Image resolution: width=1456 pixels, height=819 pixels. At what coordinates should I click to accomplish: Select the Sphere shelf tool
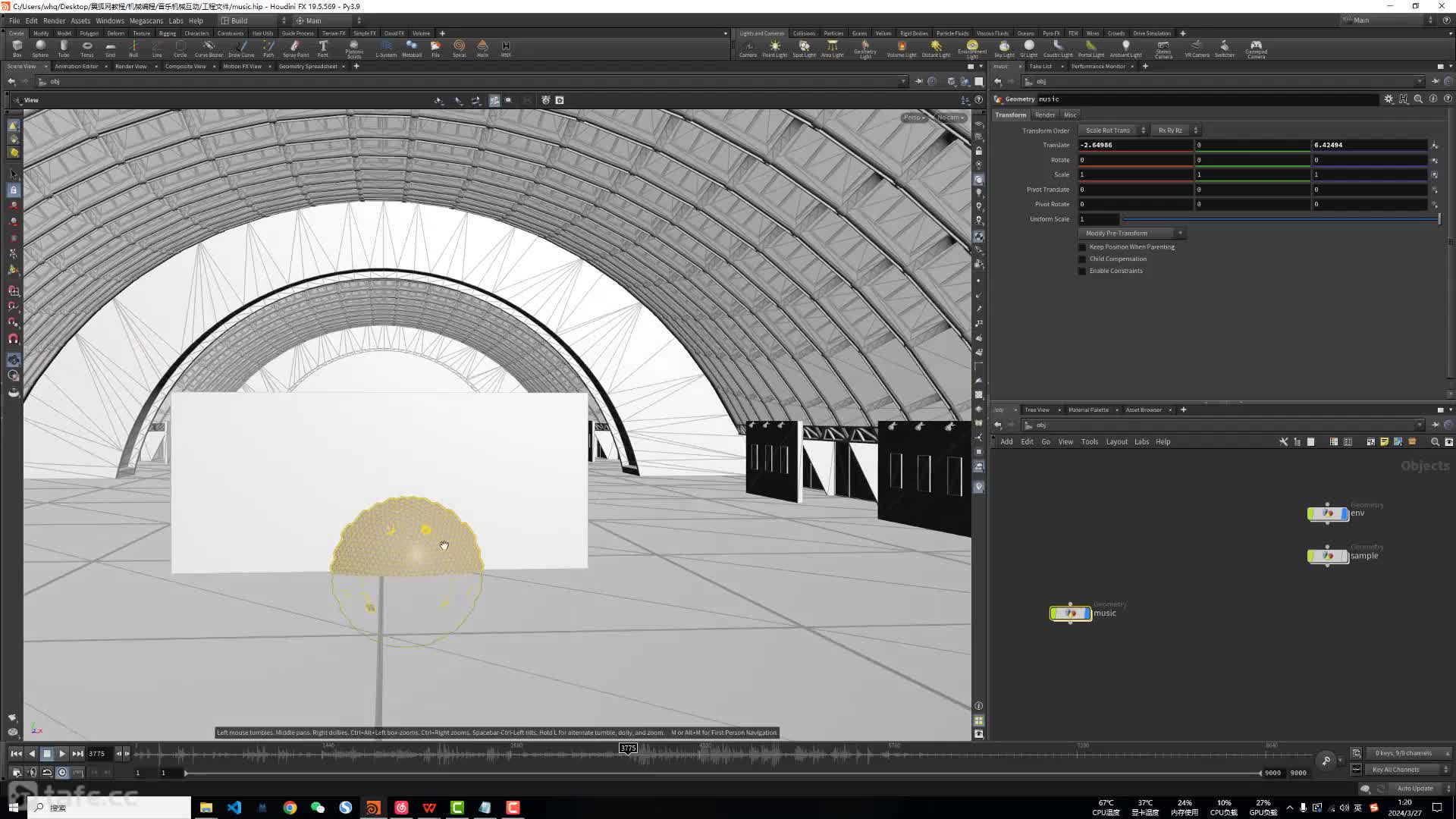[40, 49]
